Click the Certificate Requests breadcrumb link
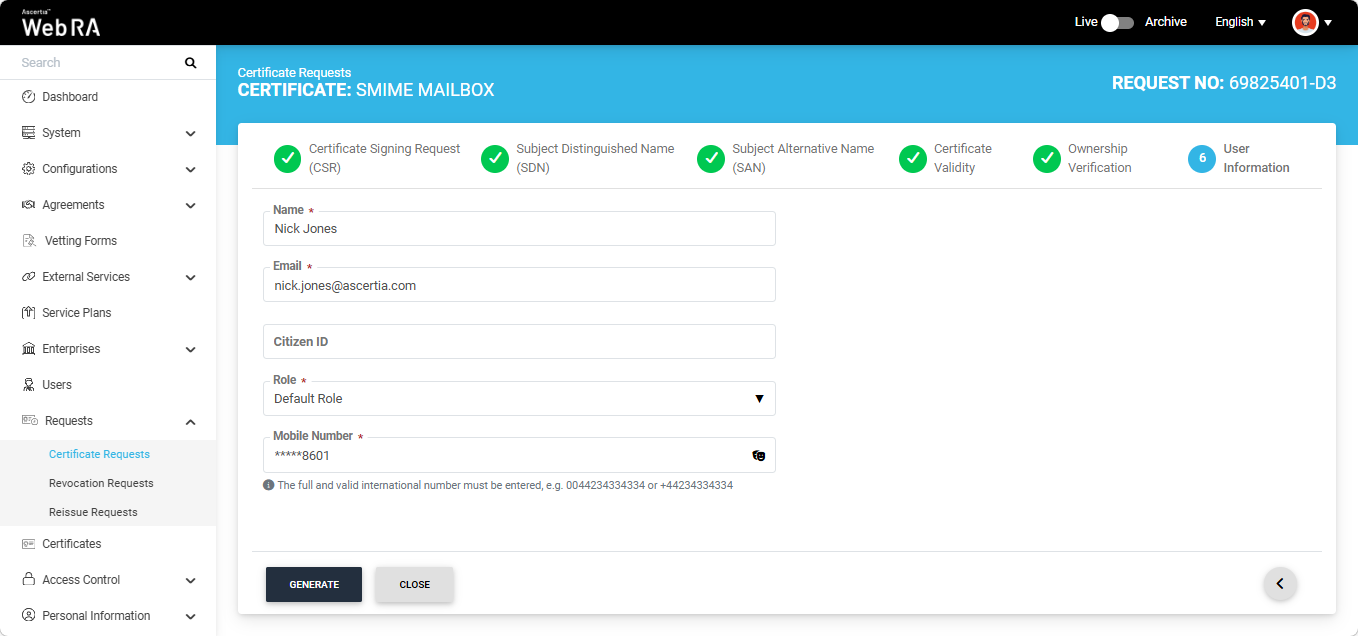This screenshot has width=1358, height=636. pos(294,73)
